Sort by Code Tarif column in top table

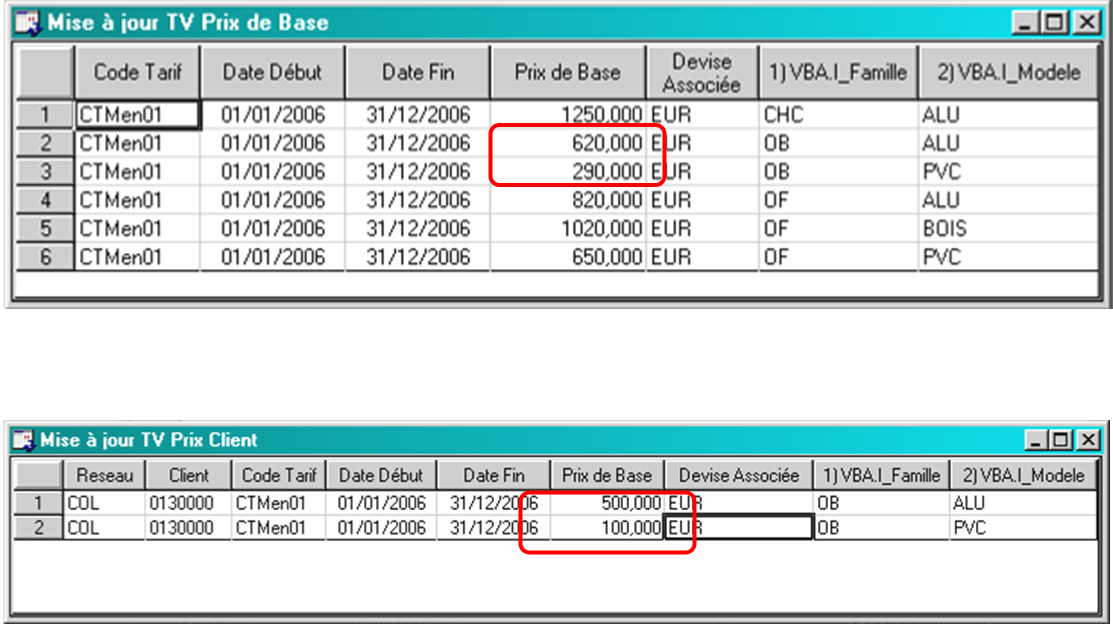137,72
